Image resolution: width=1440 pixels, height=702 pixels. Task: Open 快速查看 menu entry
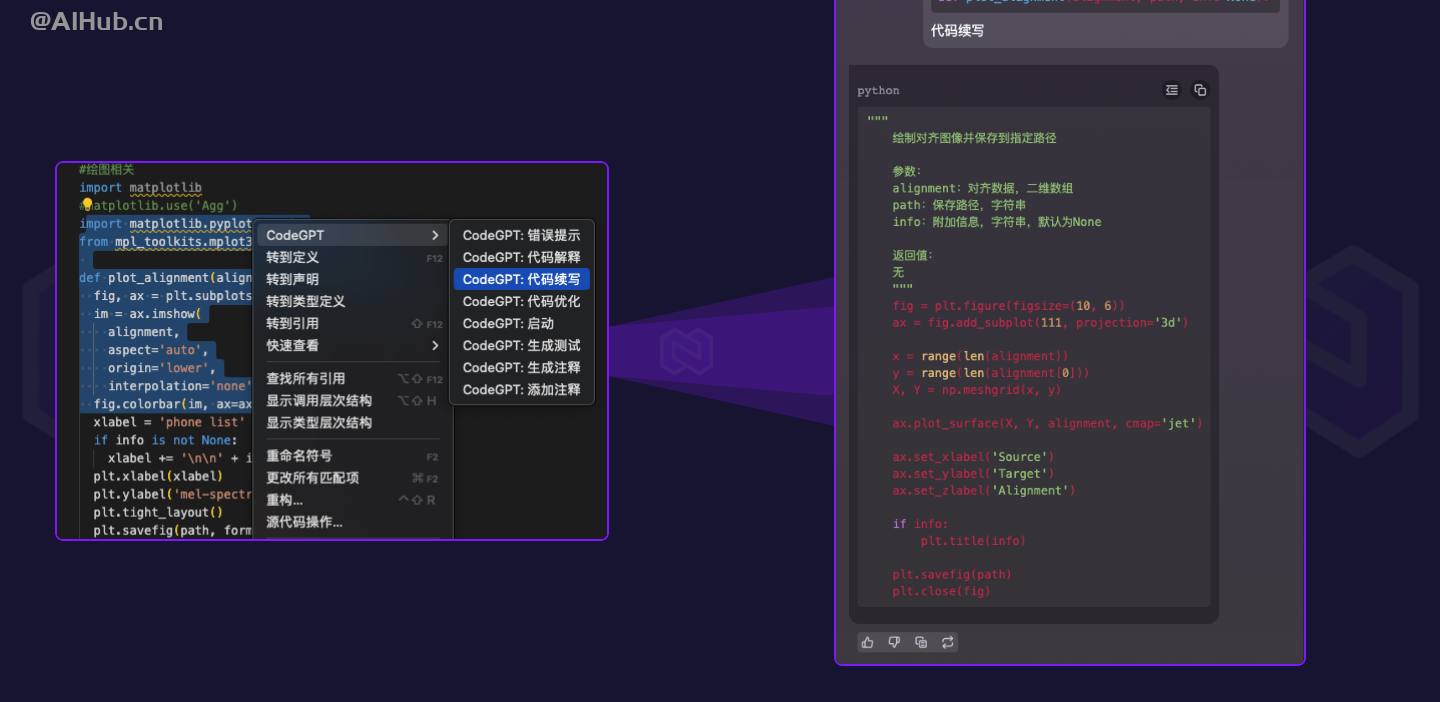tap(352, 345)
